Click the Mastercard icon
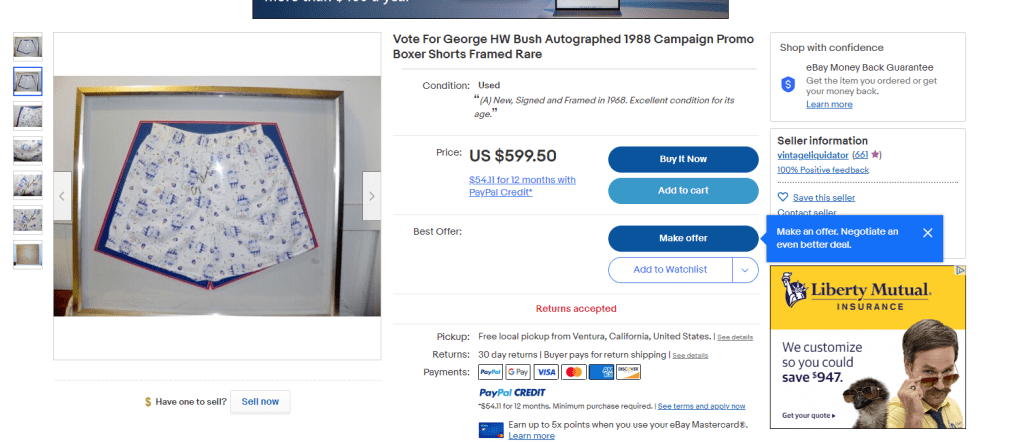The width and height of the screenshot is (1023, 442). pos(573,372)
